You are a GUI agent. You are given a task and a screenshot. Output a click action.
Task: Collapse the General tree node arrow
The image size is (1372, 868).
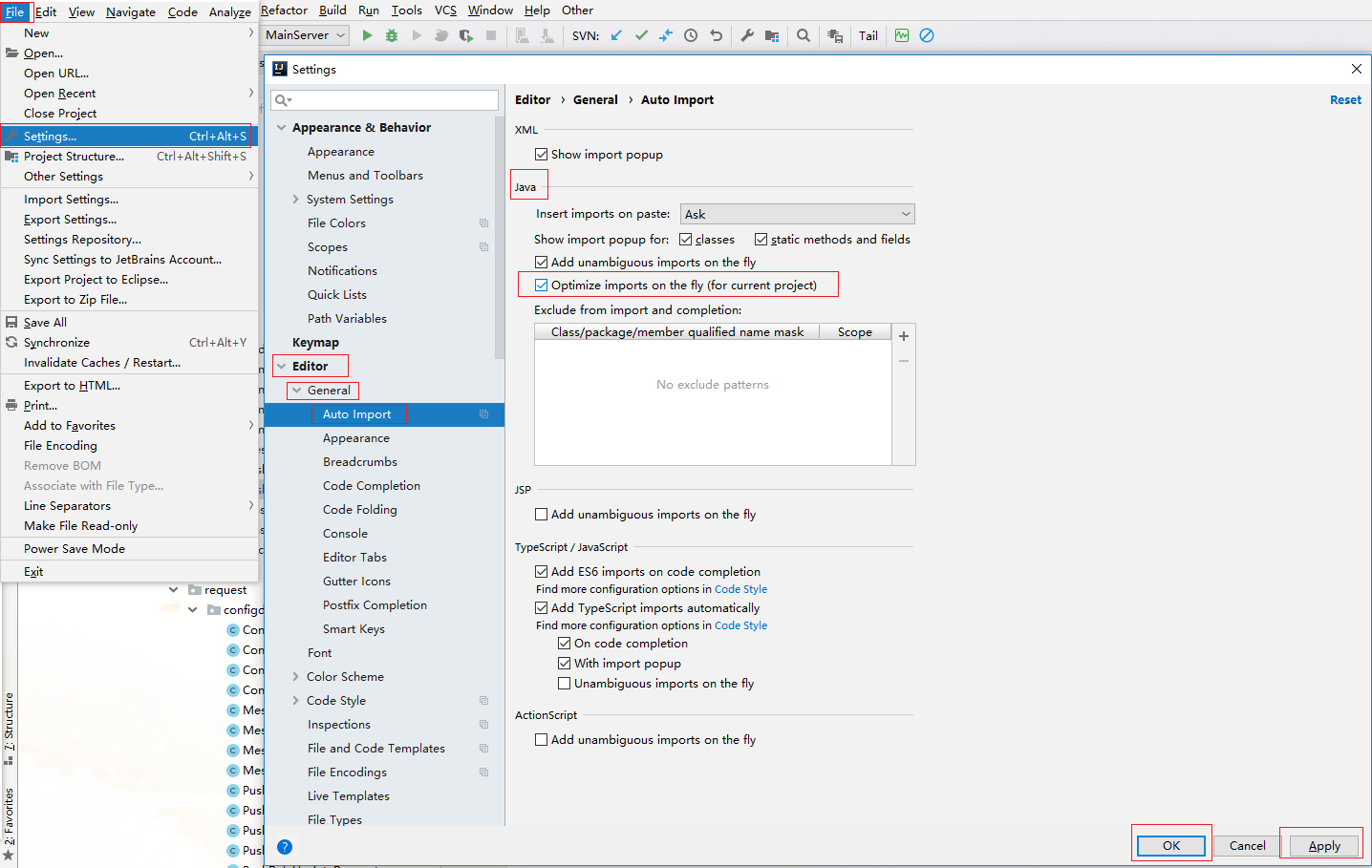point(296,391)
